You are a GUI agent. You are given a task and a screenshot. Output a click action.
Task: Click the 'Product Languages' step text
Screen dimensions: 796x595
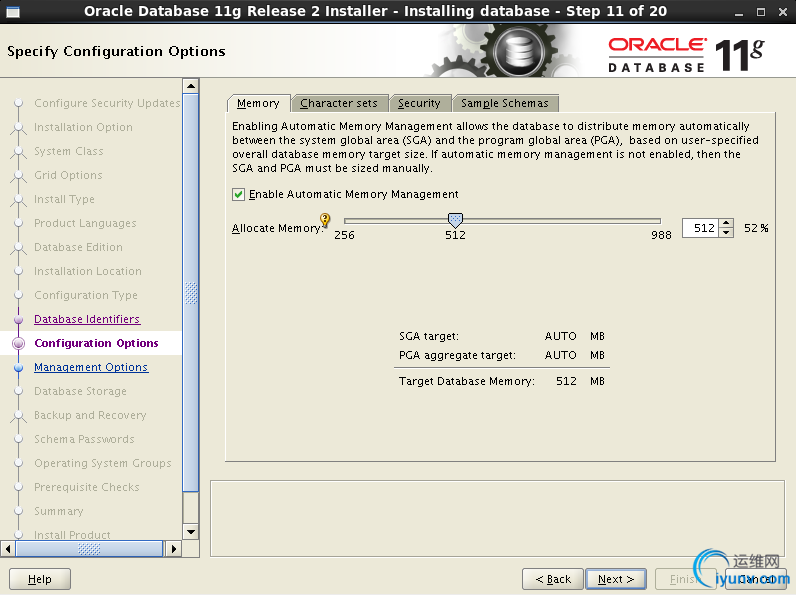point(85,223)
